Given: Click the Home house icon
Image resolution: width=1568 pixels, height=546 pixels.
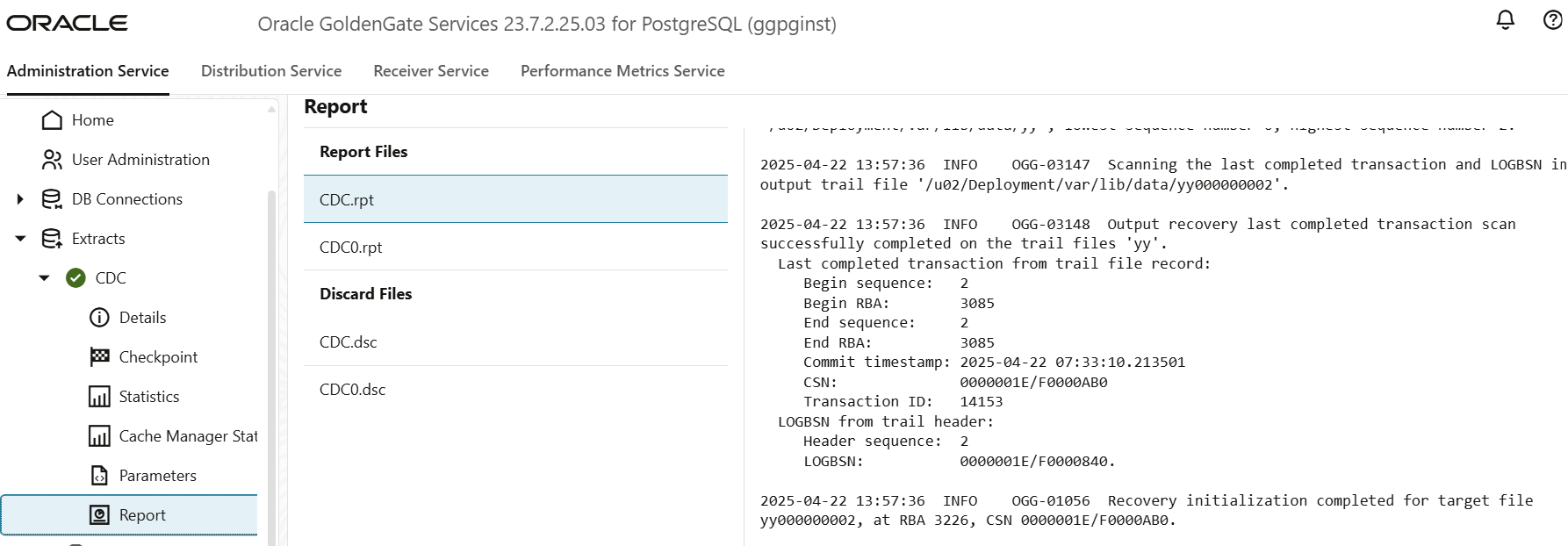Looking at the screenshot, I should pyautogui.click(x=52, y=120).
